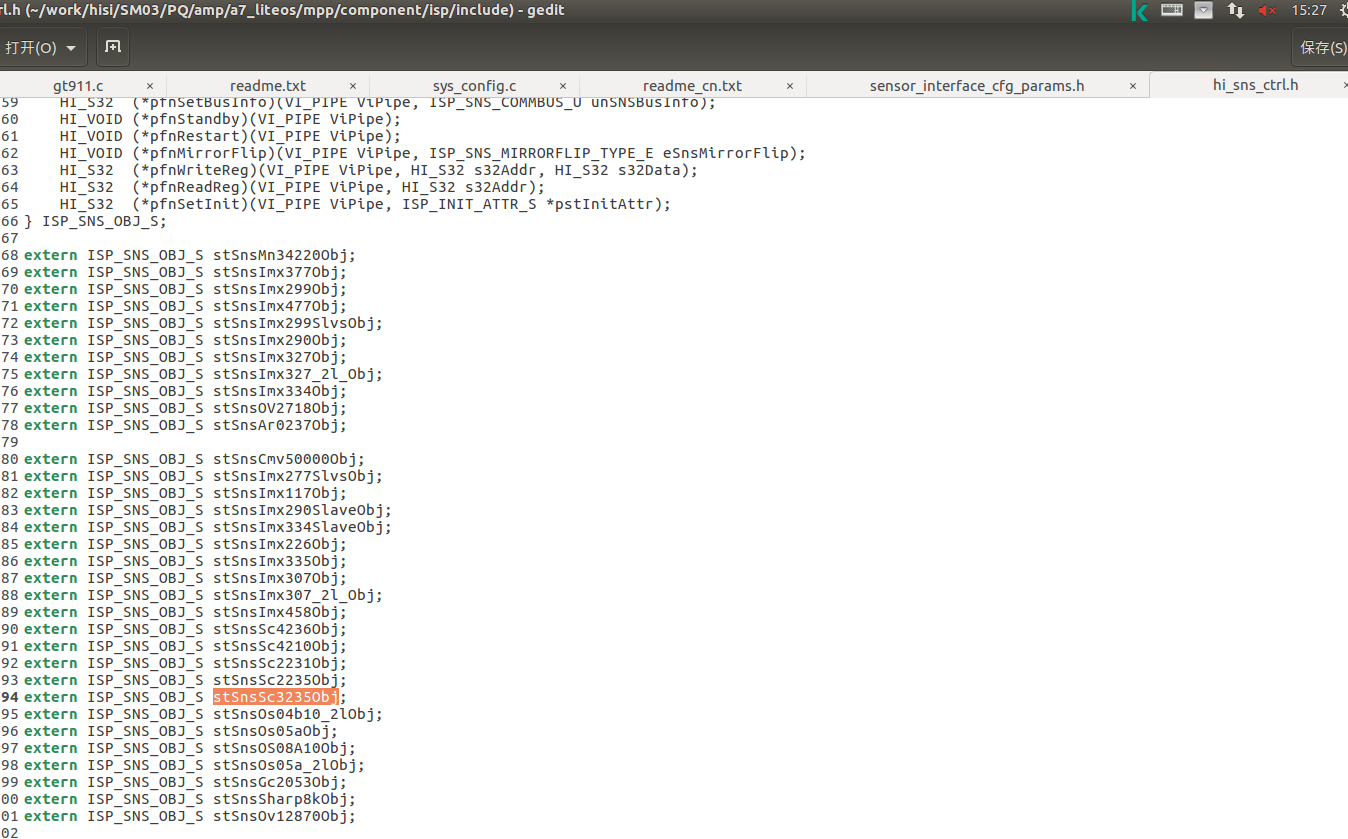Open the green K tray icon
This screenshot has width=1348, height=839.
pyautogui.click(x=1140, y=11)
